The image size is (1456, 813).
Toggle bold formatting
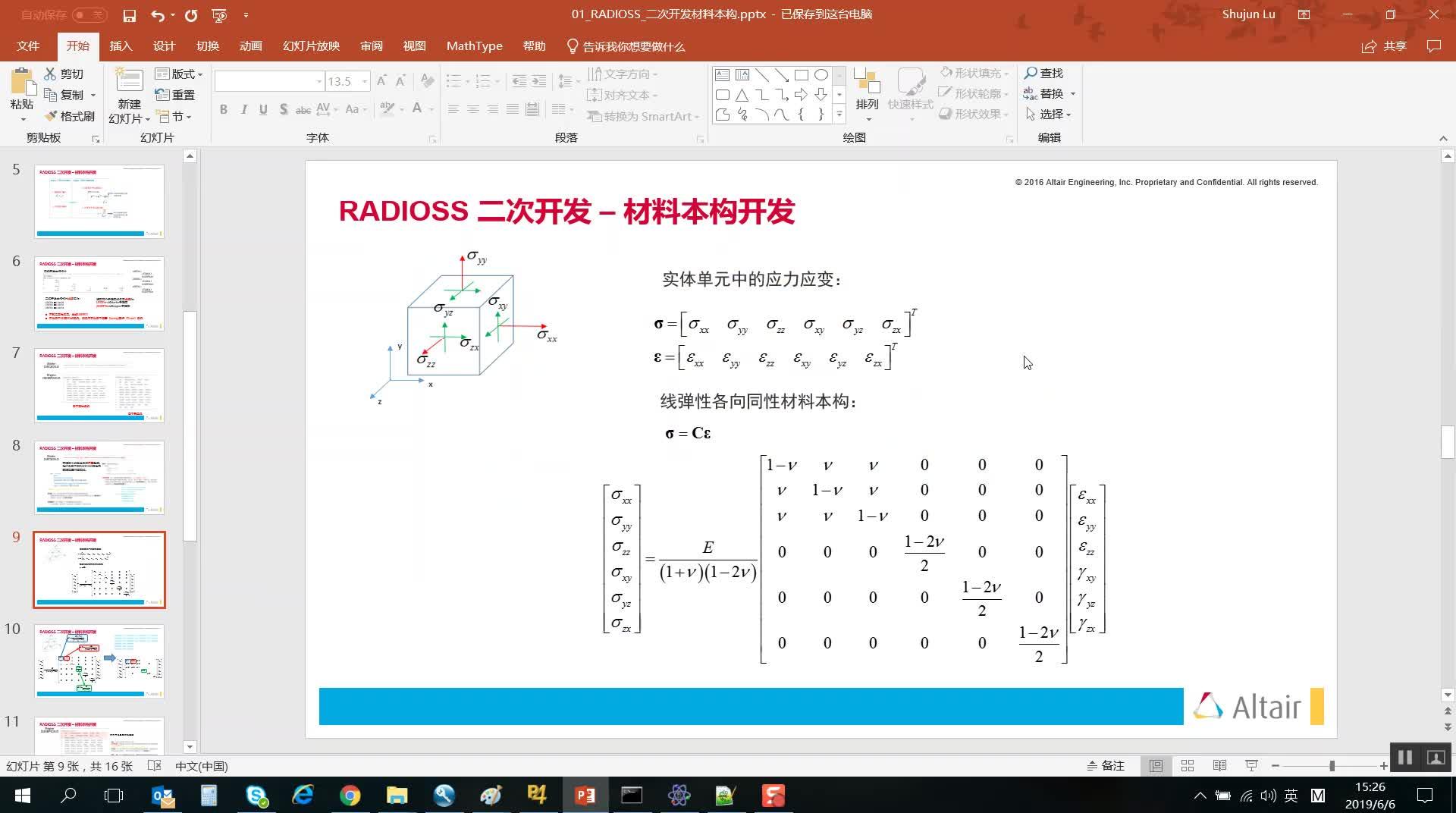point(223,109)
